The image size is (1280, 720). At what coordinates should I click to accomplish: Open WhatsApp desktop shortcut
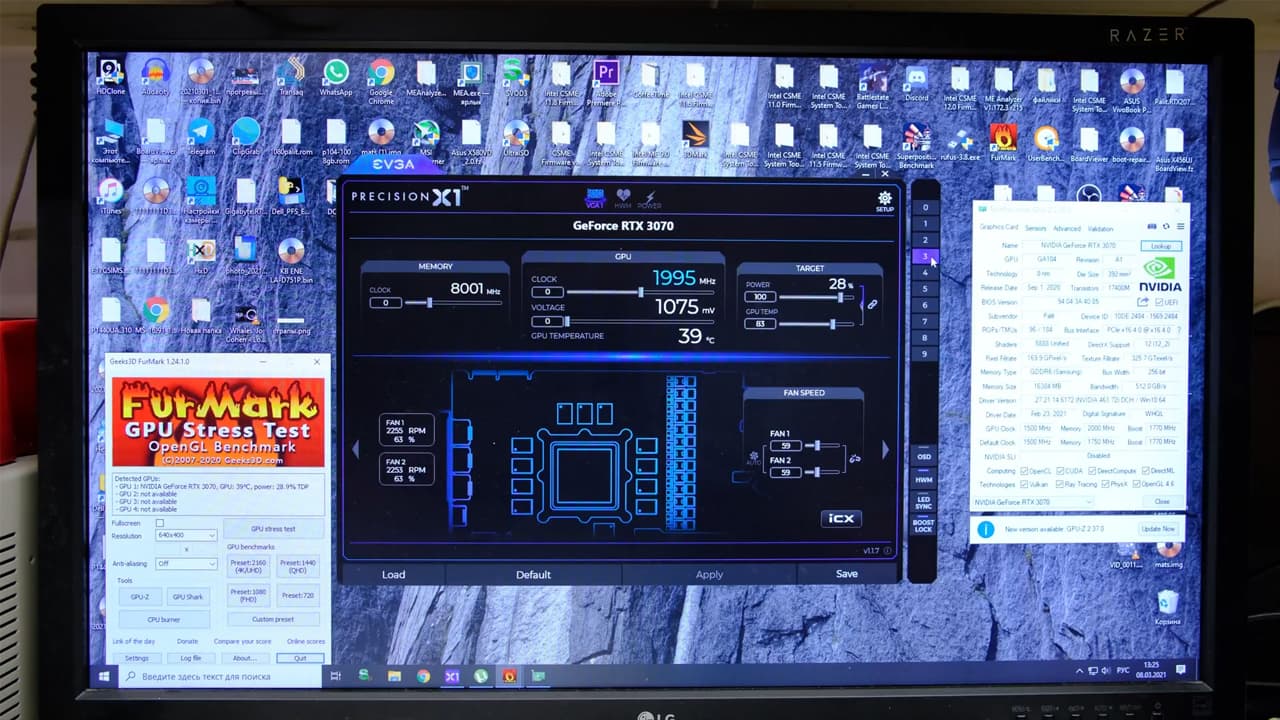[x=336, y=78]
